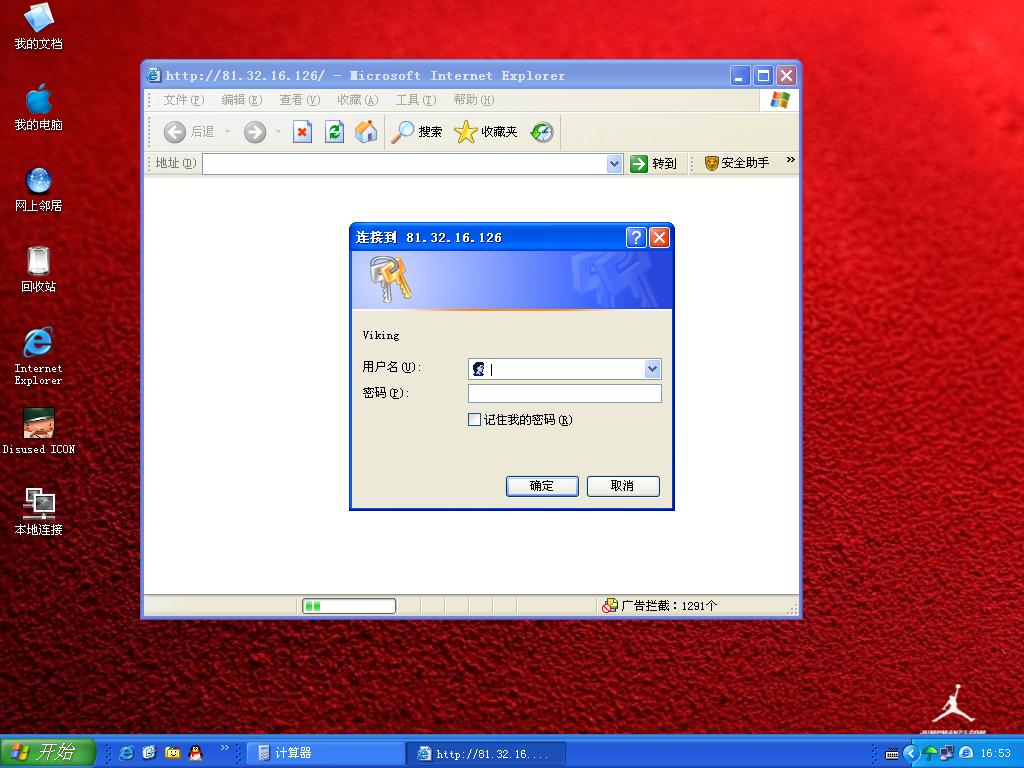Click the Go button beside address bar
The height and width of the screenshot is (768, 1024).
(x=653, y=163)
